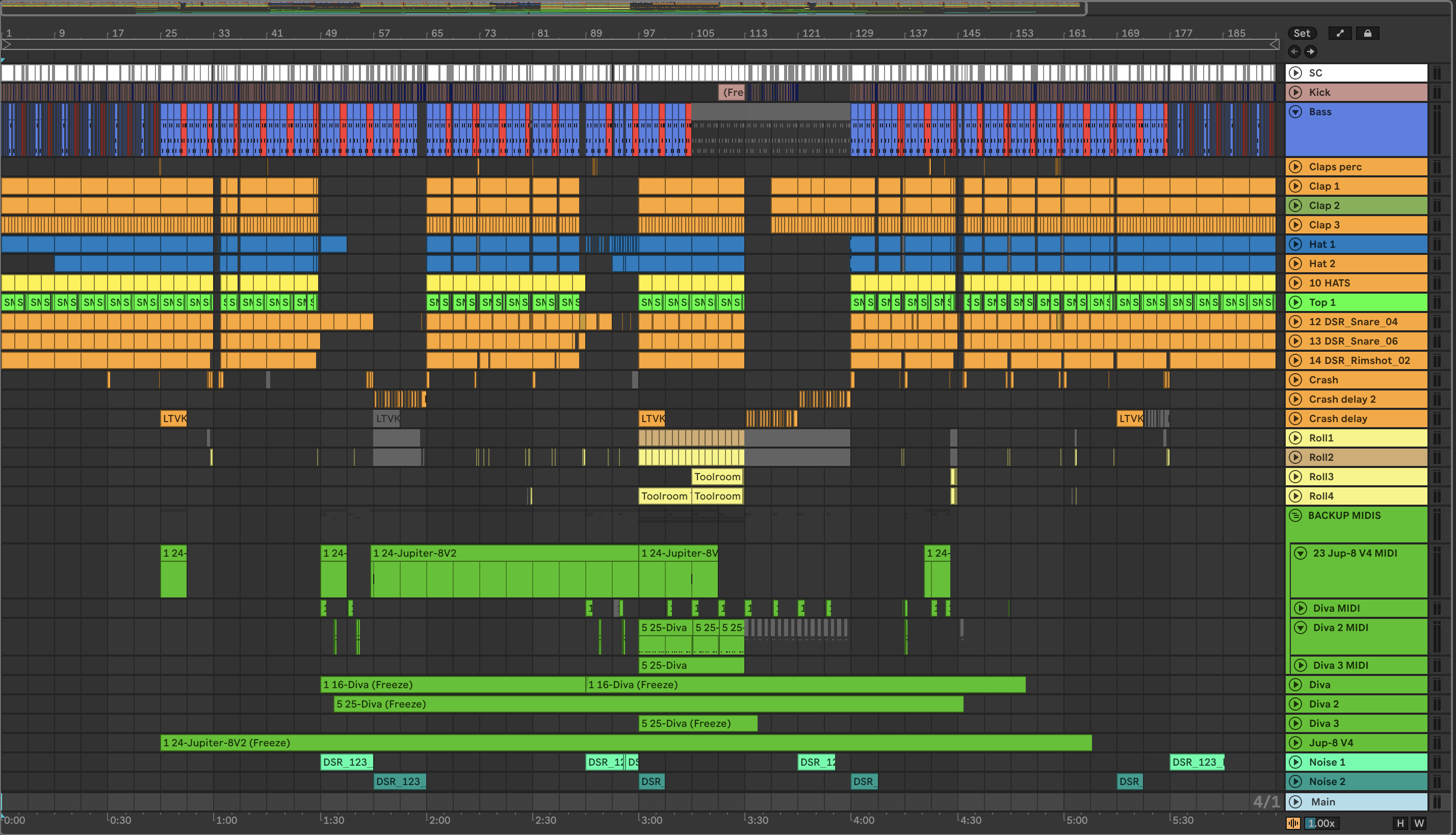Click play icon on Noise 2 track
1456x835 pixels.
1295,781
